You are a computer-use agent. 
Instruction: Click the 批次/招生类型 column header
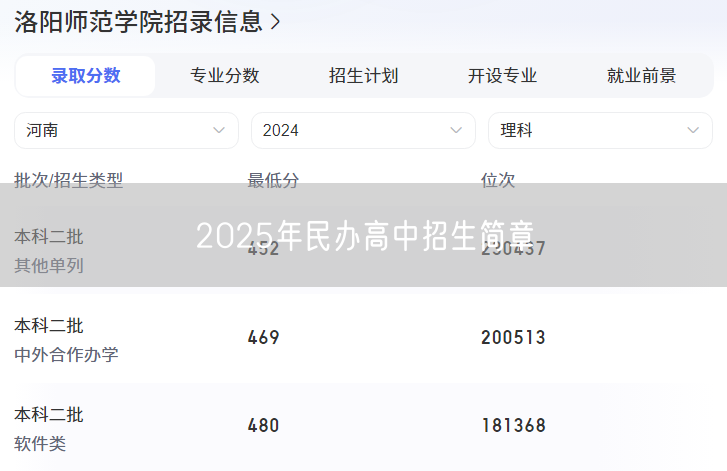click(69, 180)
